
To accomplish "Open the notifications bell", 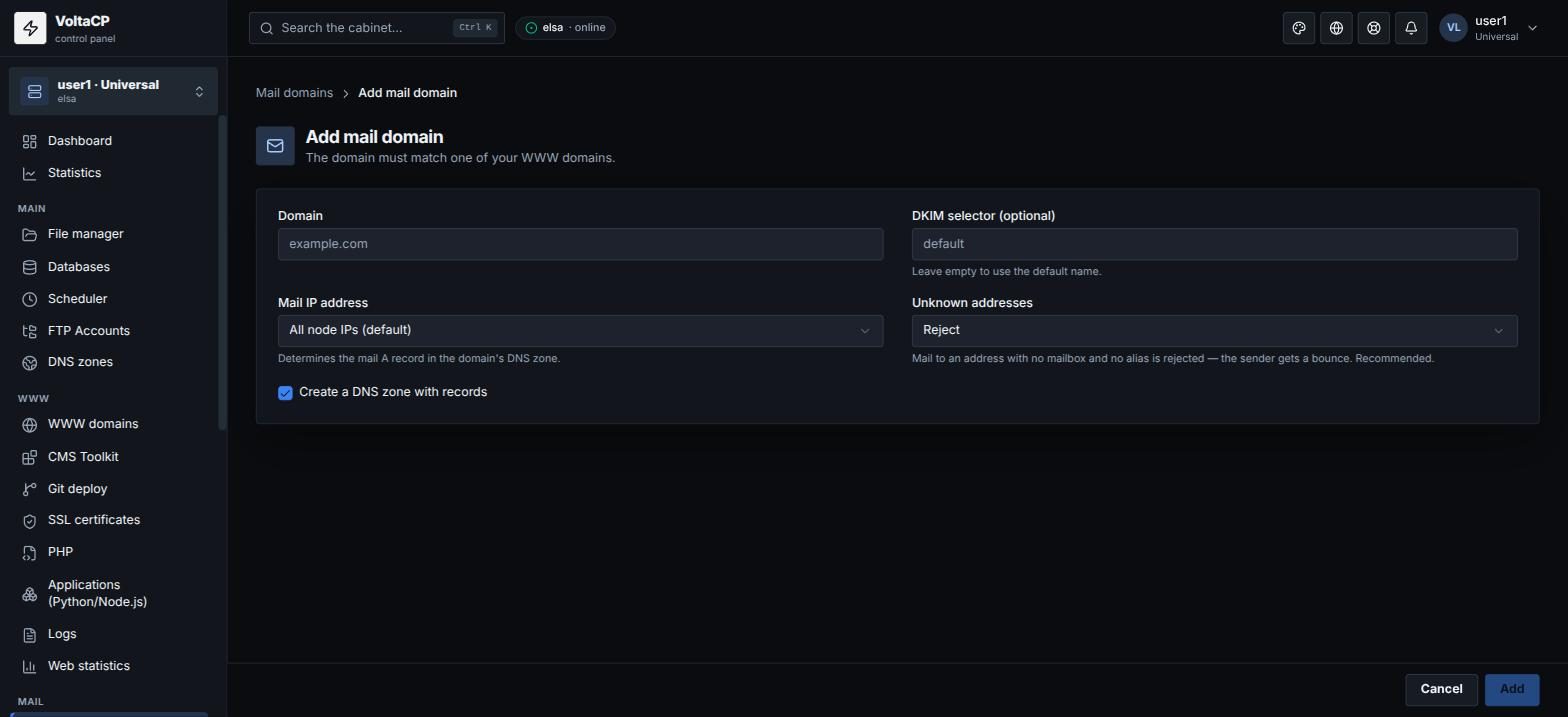I will 1411,28.
